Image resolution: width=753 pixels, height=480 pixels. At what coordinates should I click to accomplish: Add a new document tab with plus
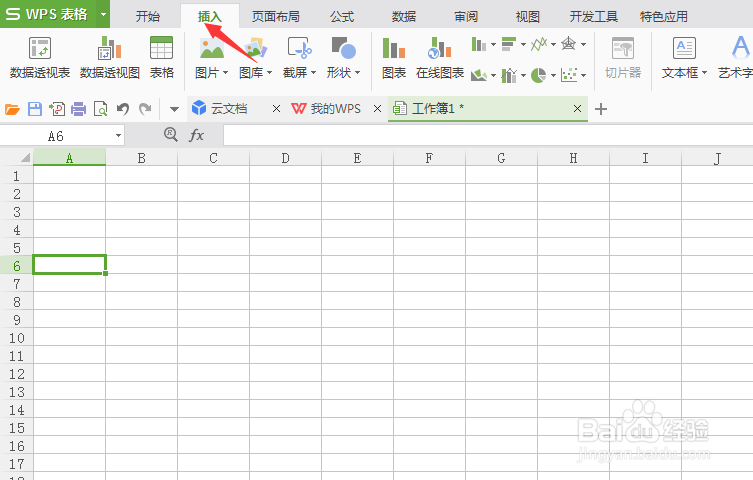(601, 109)
